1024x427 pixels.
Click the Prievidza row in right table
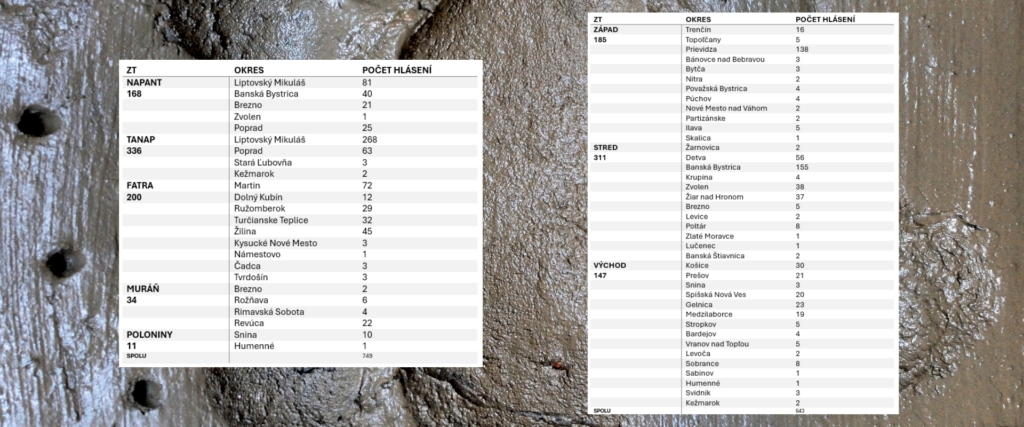click(743, 50)
